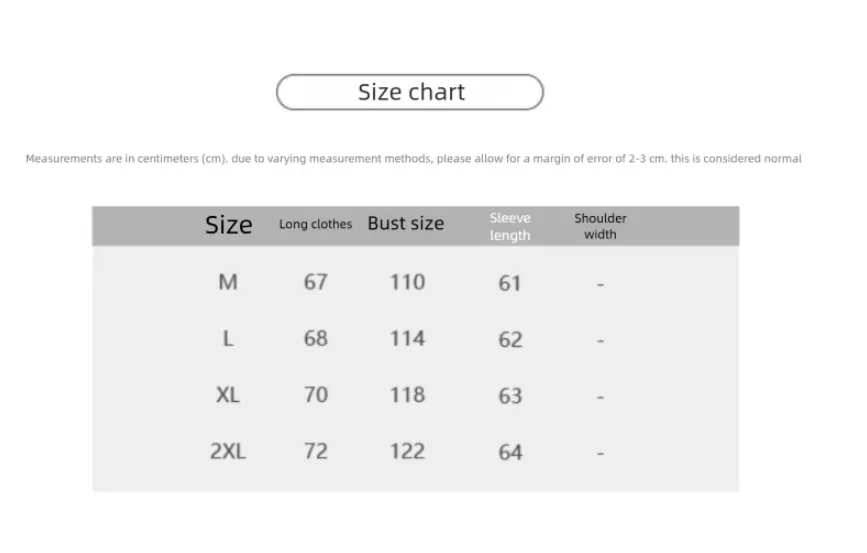Click the 67 length value for M
Image resolution: width=867 pixels, height=553 pixels.
click(316, 282)
